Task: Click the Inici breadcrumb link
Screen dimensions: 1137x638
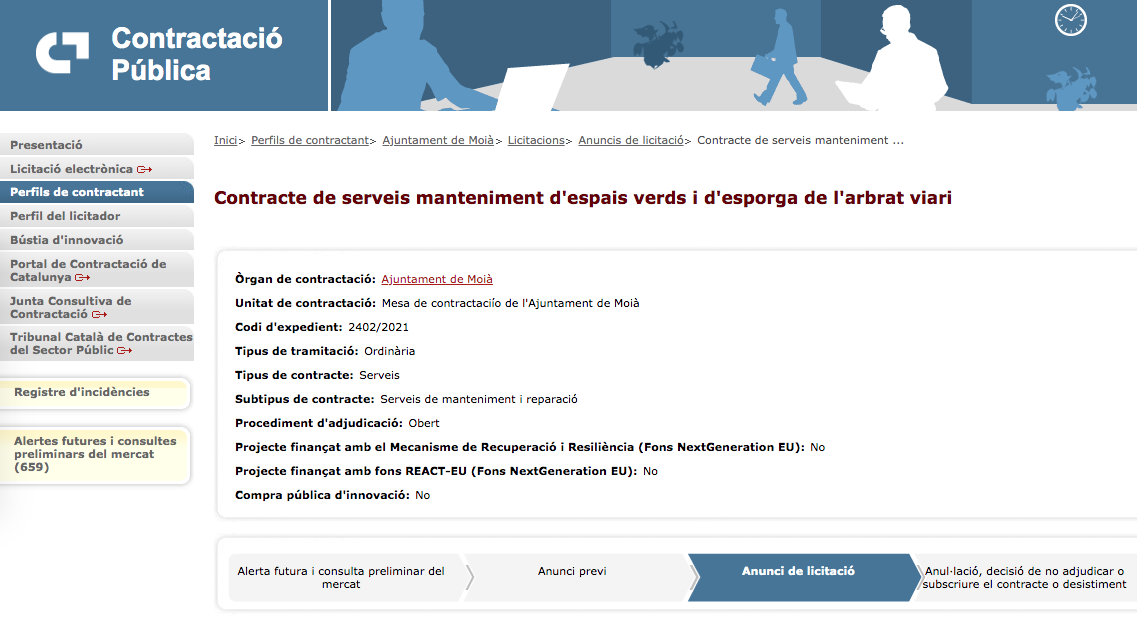Action: pyautogui.click(x=225, y=140)
